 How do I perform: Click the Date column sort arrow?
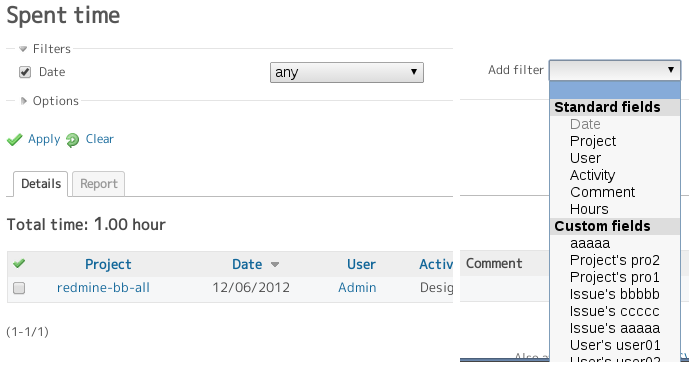click(275, 264)
